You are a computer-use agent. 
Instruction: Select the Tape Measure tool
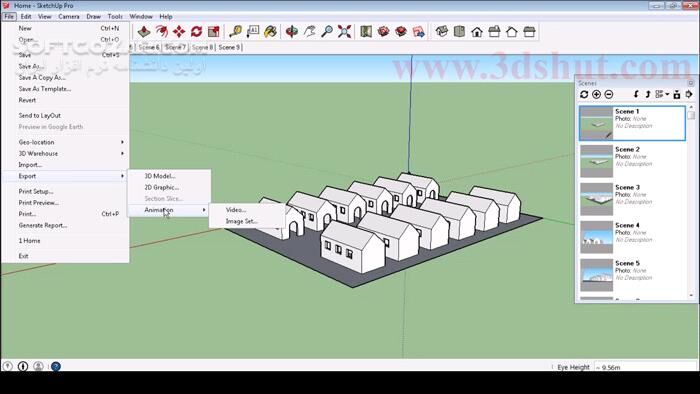(x=235, y=31)
